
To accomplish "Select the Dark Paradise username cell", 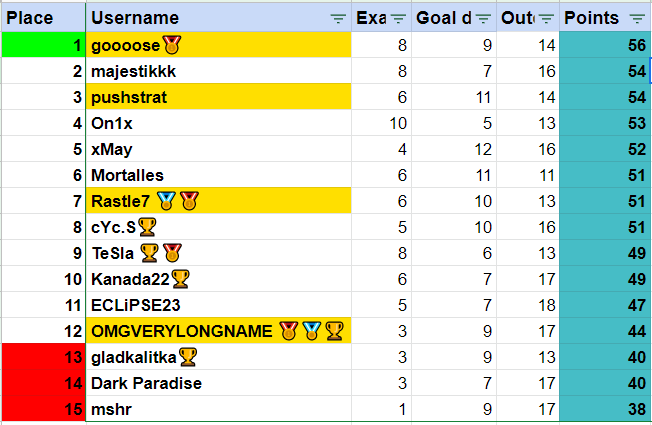I will click(220, 383).
